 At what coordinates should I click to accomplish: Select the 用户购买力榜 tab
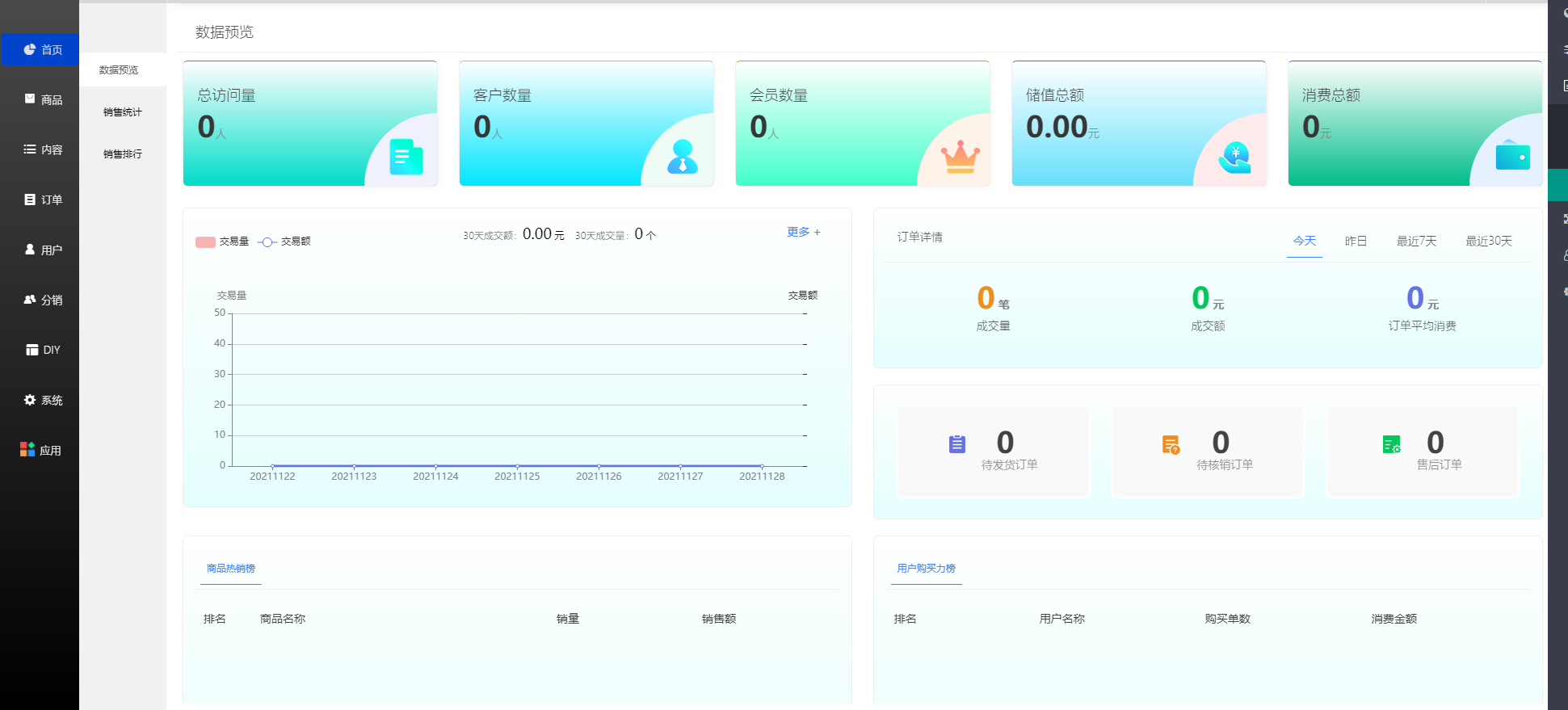(x=927, y=569)
